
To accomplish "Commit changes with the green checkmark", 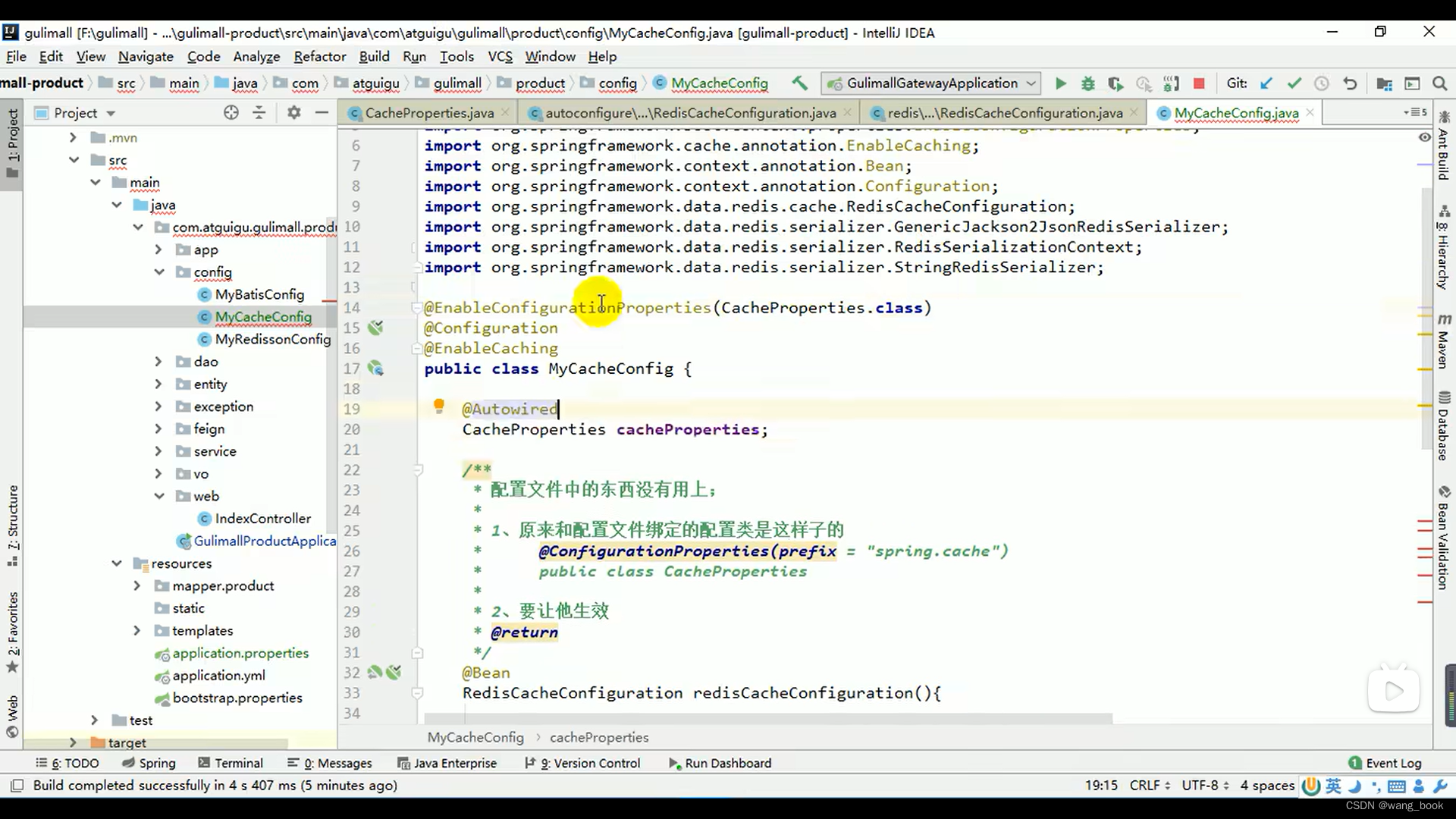I will tap(1294, 83).
